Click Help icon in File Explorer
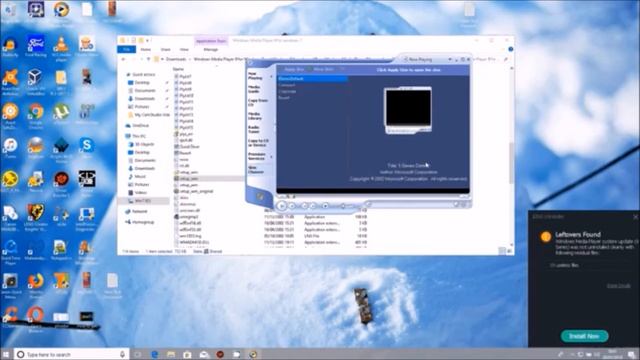The width and height of the screenshot is (640, 360). (x=511, y=49)
